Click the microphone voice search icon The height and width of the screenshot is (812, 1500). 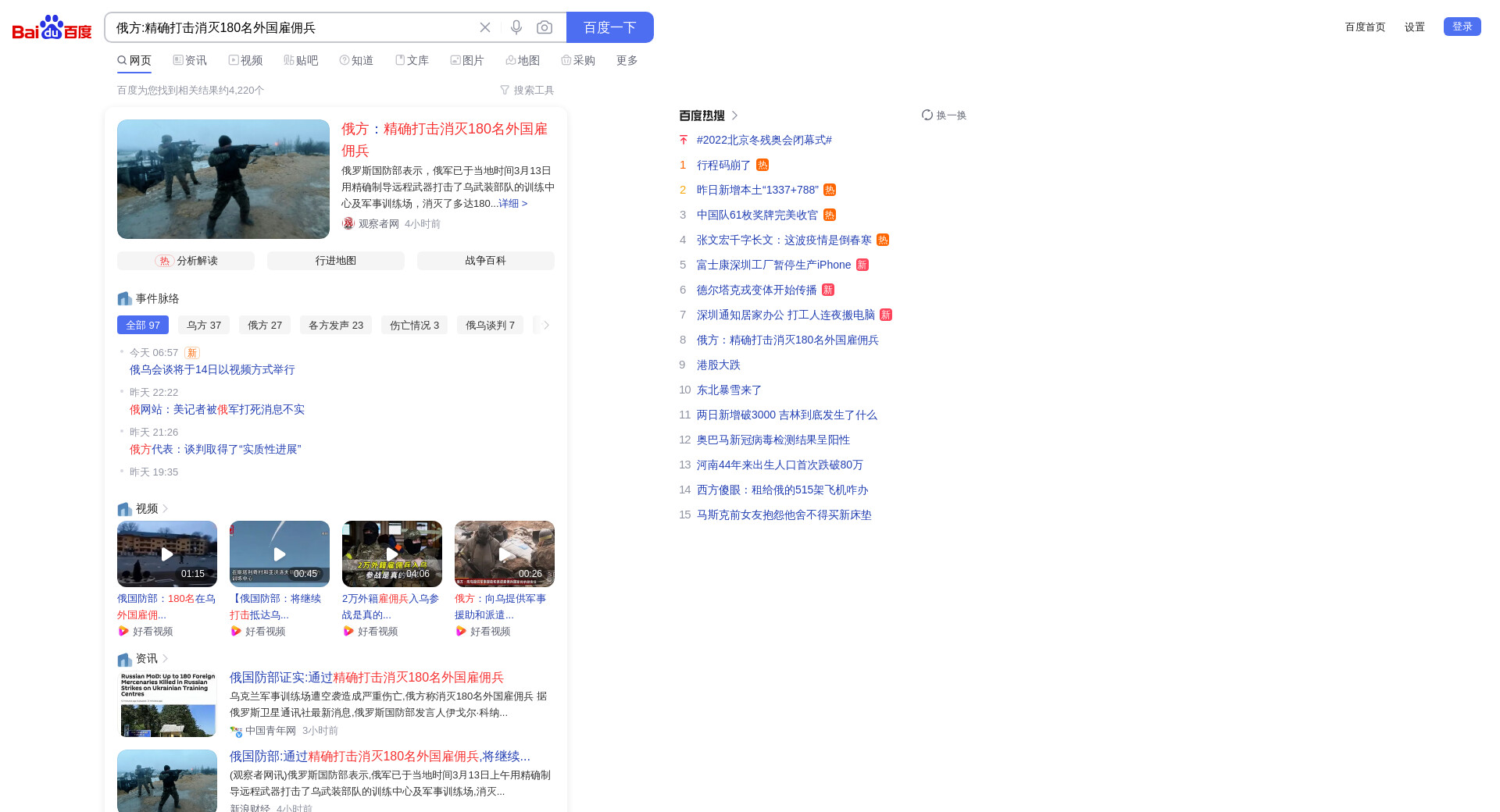pyautogui.click(x=516, y=27)
